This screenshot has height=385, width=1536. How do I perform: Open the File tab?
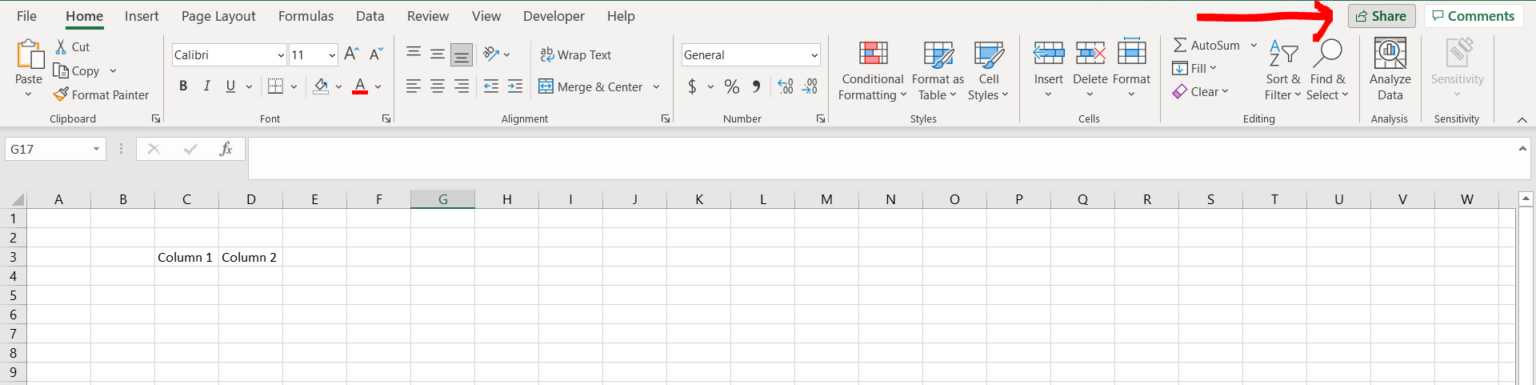[x=27, y=16]
